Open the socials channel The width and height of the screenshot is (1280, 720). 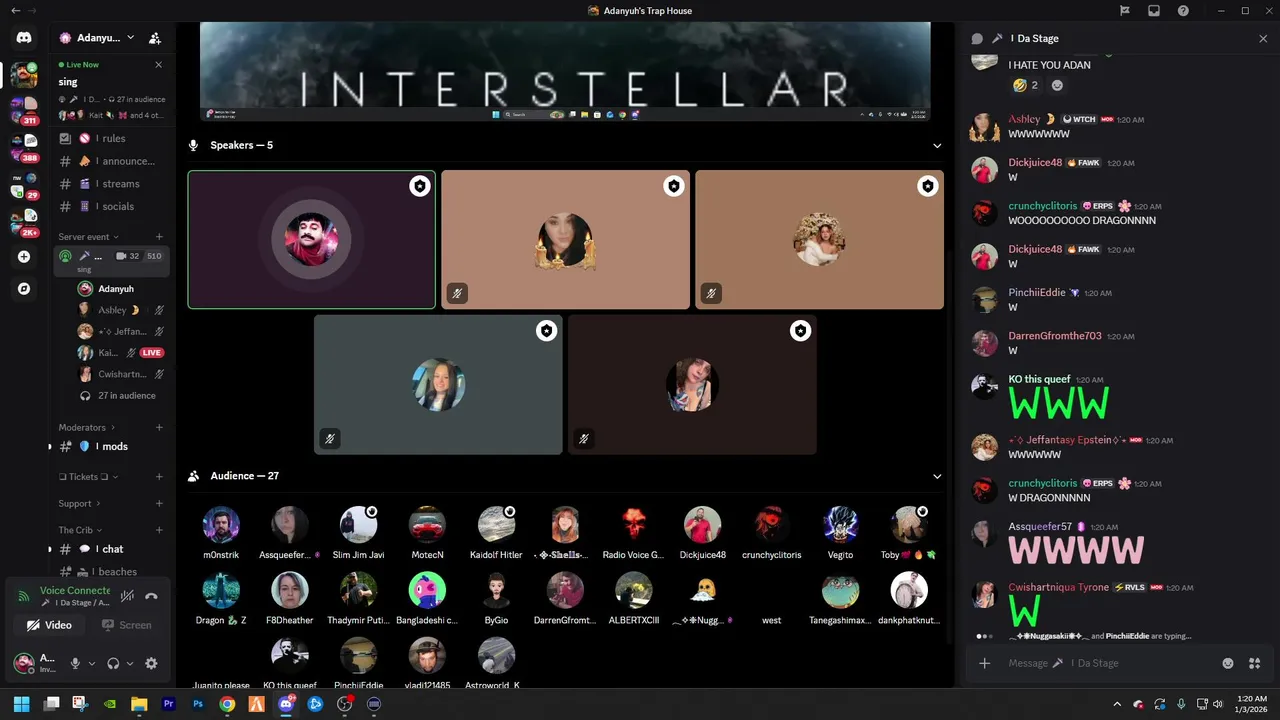[x=111, y=206]
